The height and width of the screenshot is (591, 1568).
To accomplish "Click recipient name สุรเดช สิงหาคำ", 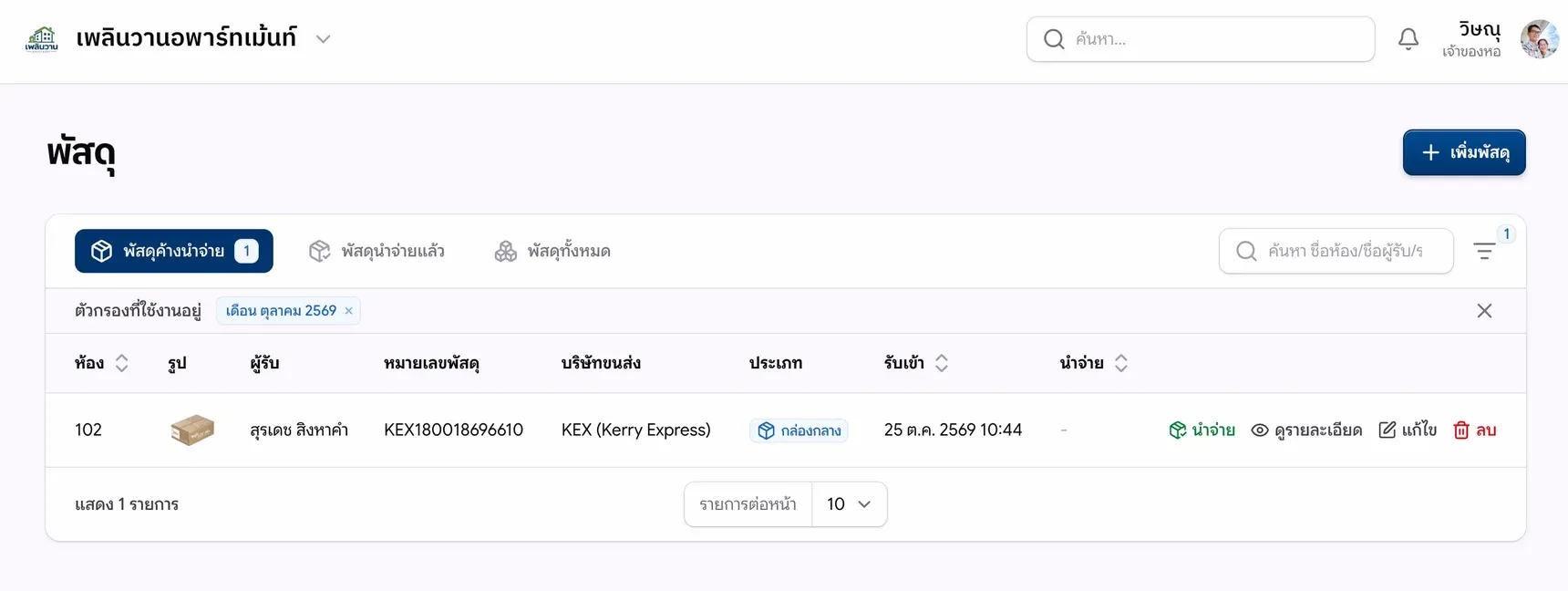I will coord(299,430).
